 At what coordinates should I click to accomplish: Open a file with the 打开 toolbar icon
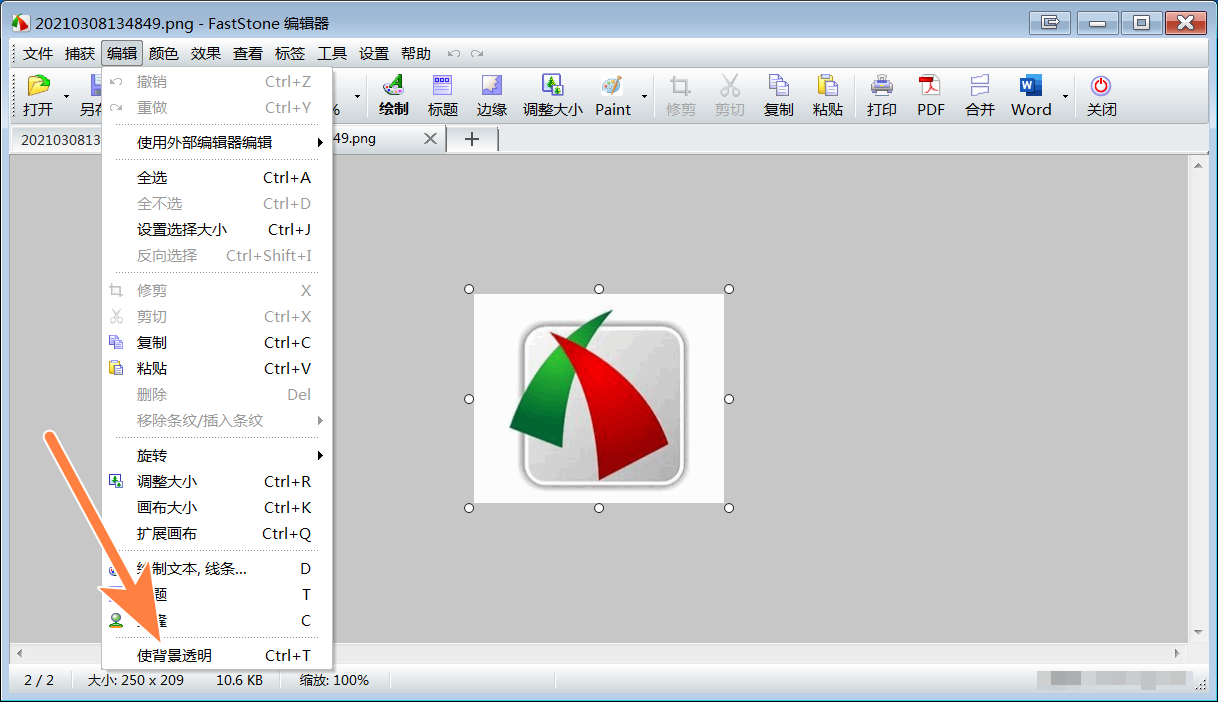(38, 96)
